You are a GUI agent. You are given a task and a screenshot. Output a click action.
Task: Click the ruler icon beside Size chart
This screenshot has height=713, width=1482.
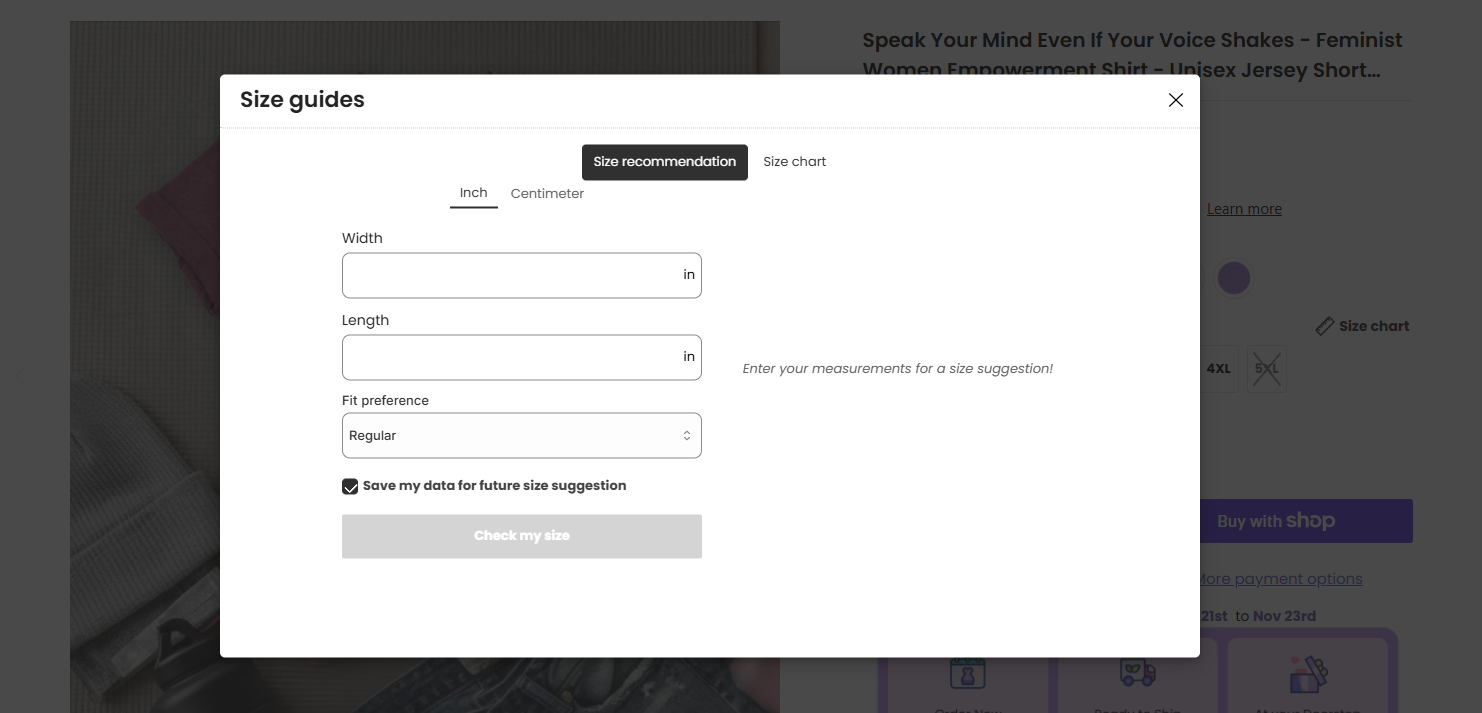1324,326
